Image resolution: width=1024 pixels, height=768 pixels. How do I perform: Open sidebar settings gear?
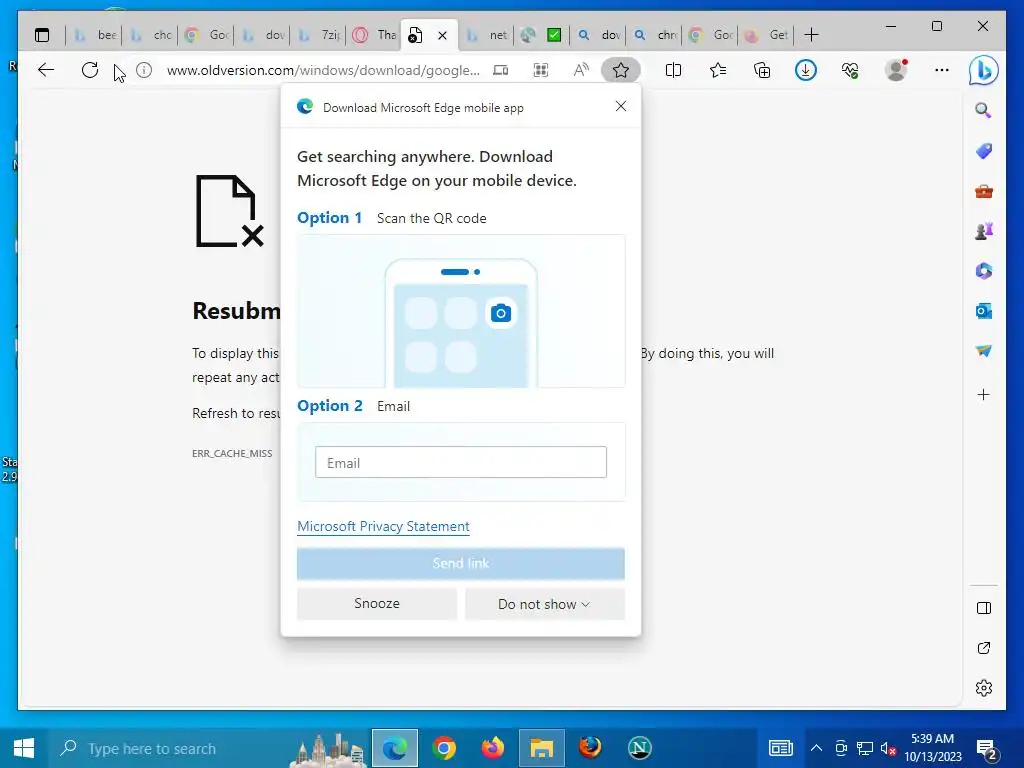(x=984, y=688)
